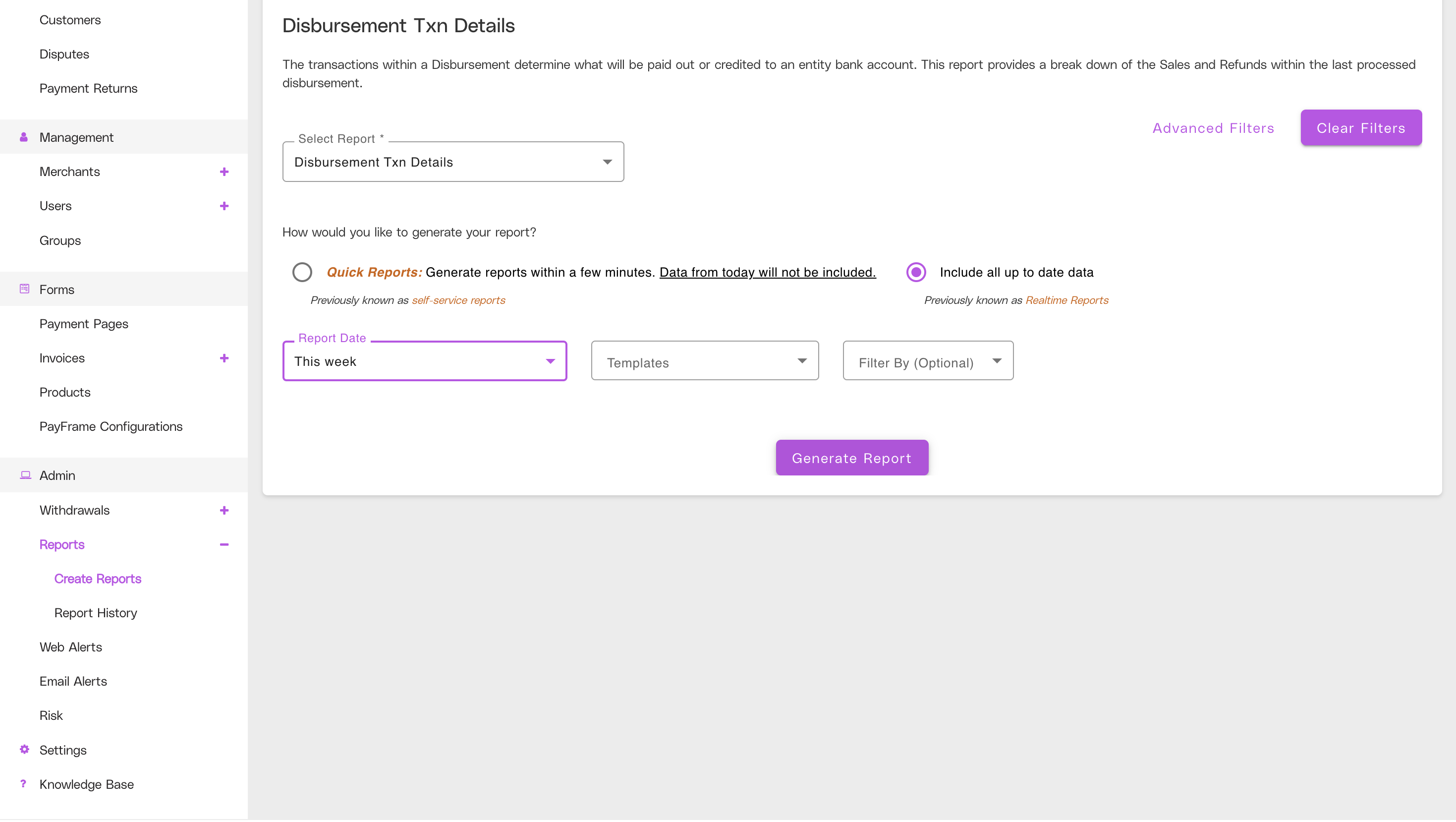Go to Web Alerts
The image size is (1456, 822).
[71, 647]
